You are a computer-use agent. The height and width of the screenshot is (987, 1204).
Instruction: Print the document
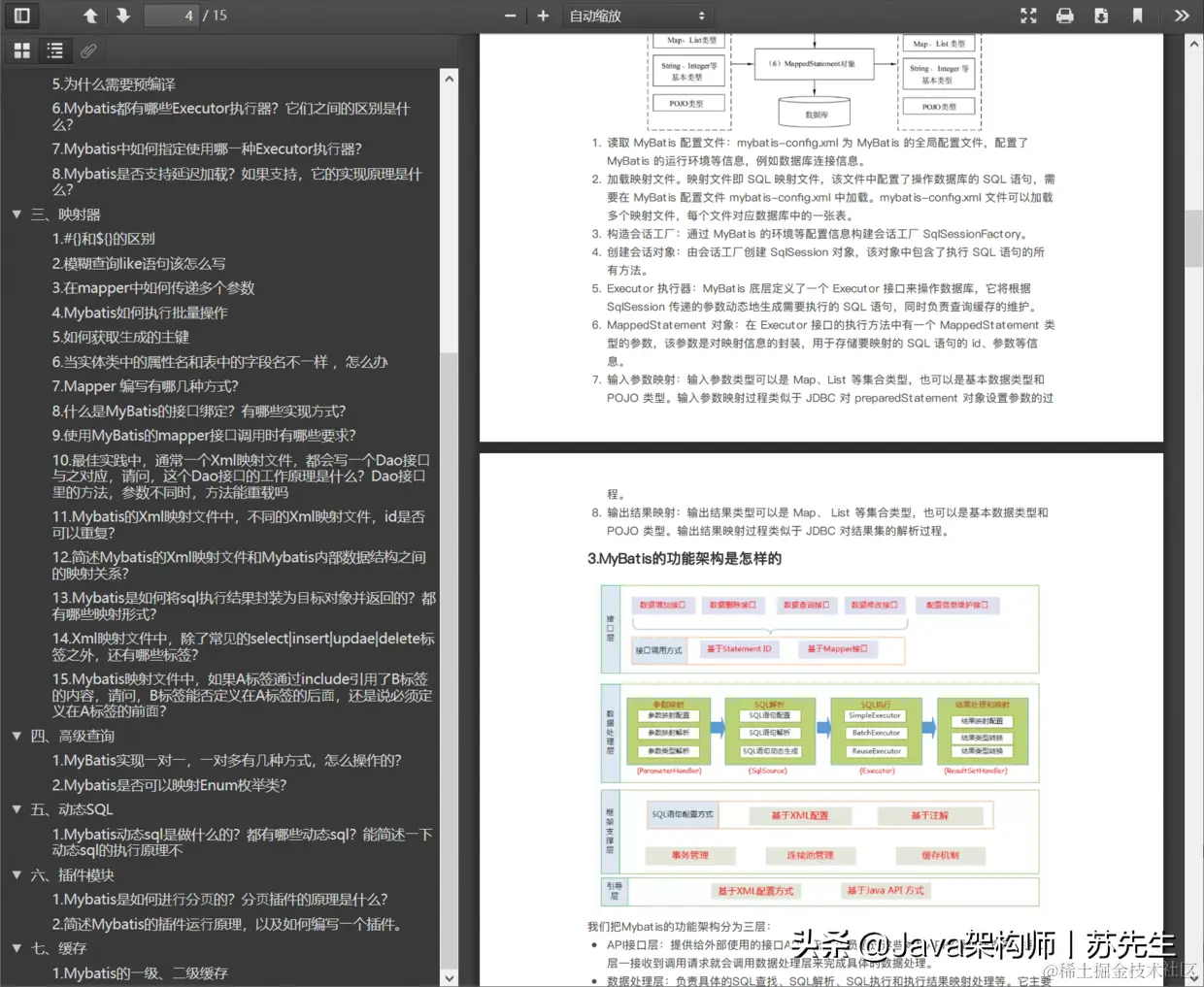pyautogui.click(x=1065, y=16)
